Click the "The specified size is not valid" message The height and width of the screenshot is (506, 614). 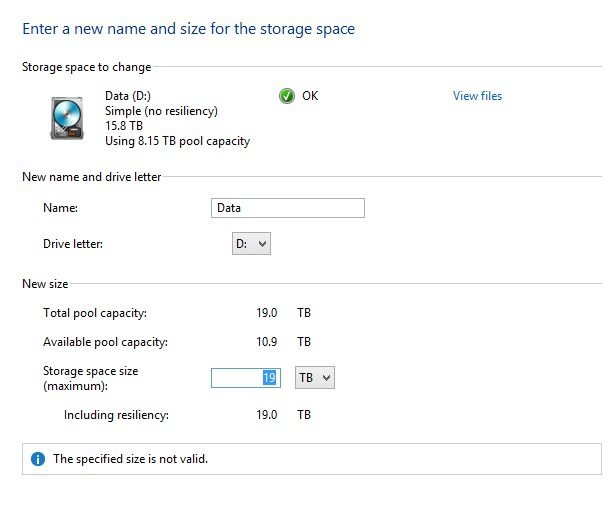(130, 459)
